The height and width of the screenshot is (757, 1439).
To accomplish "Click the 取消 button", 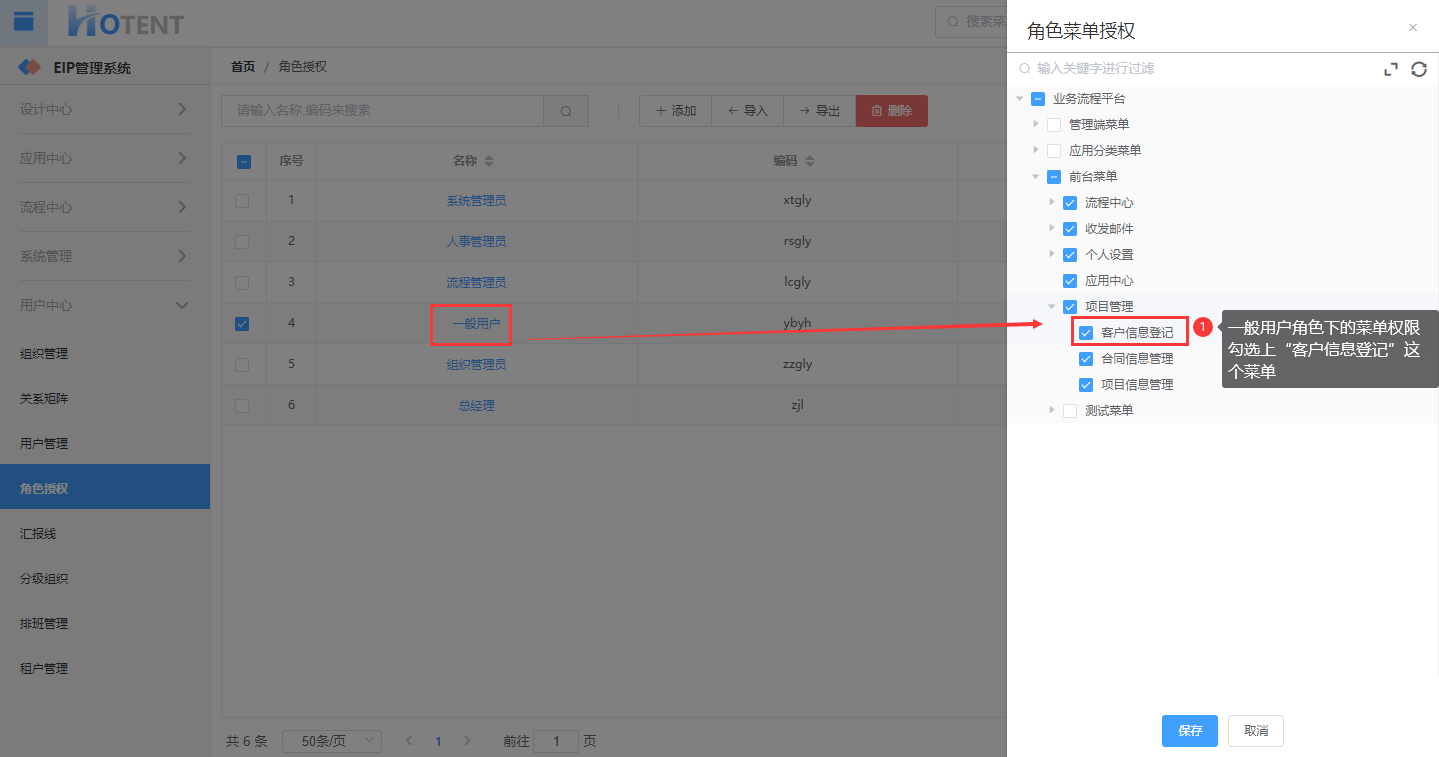I will coord(1255,731).
